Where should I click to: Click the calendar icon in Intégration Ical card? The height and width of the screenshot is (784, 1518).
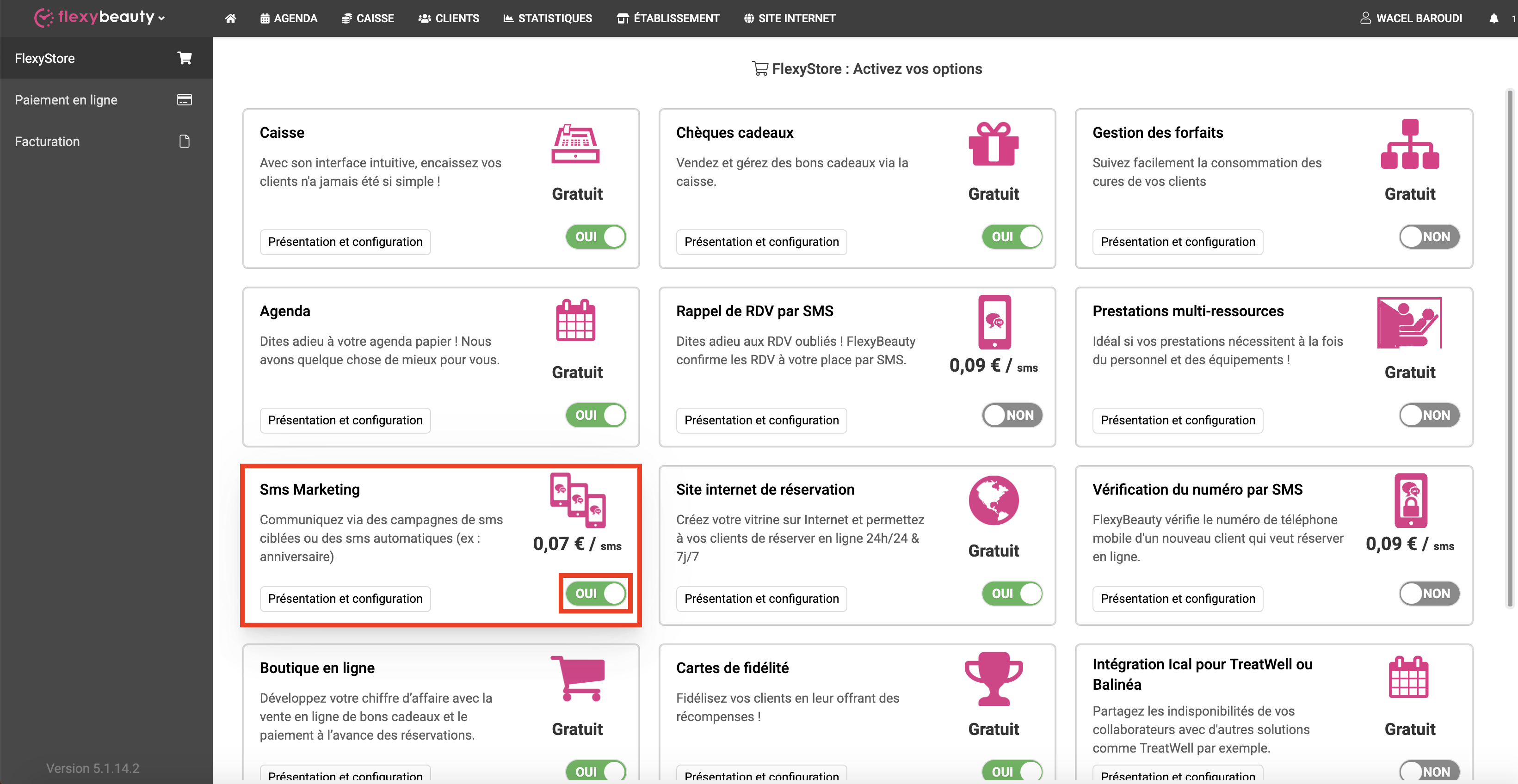coord(1408,677)
